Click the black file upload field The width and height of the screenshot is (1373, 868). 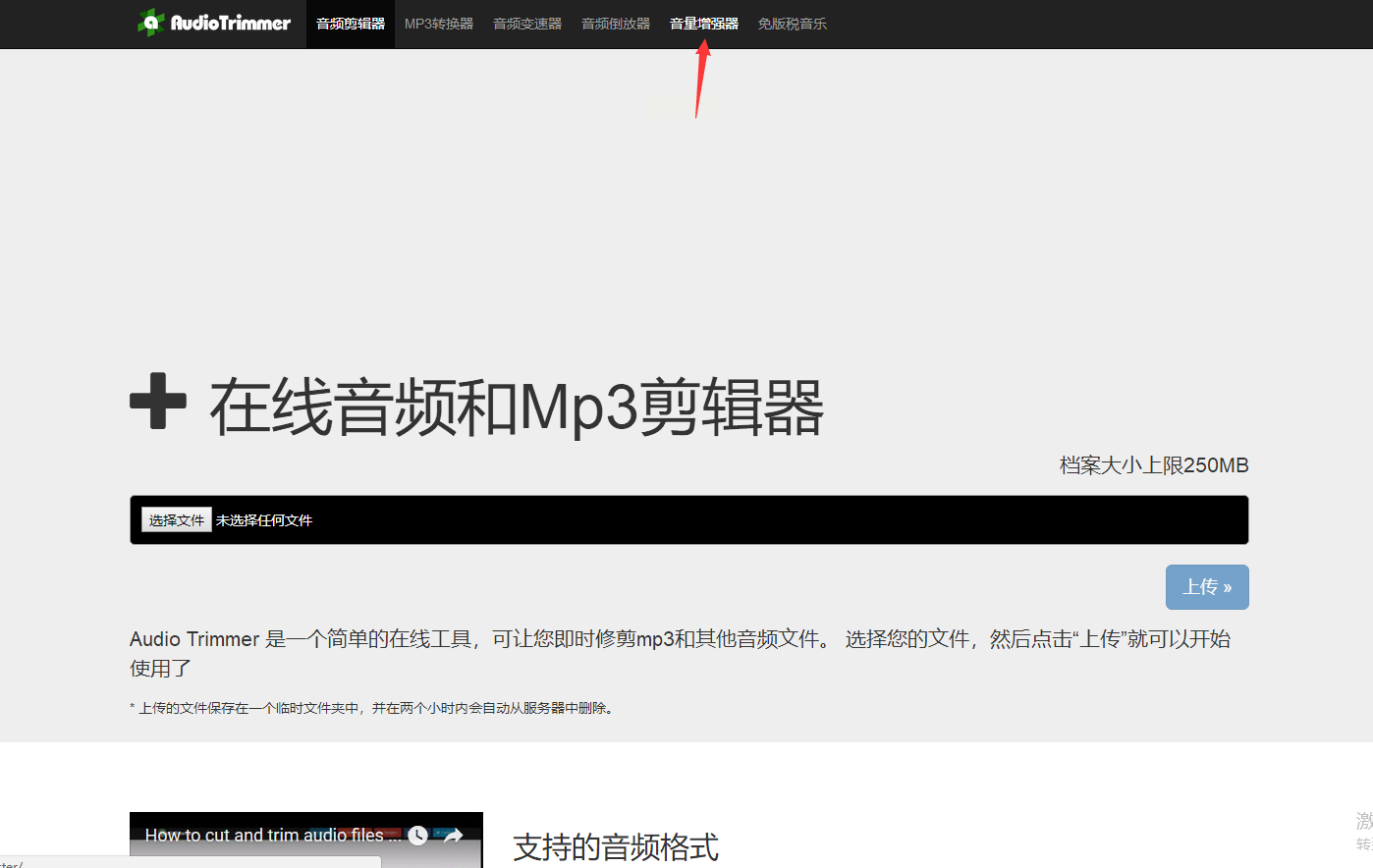tap(689, 520)
